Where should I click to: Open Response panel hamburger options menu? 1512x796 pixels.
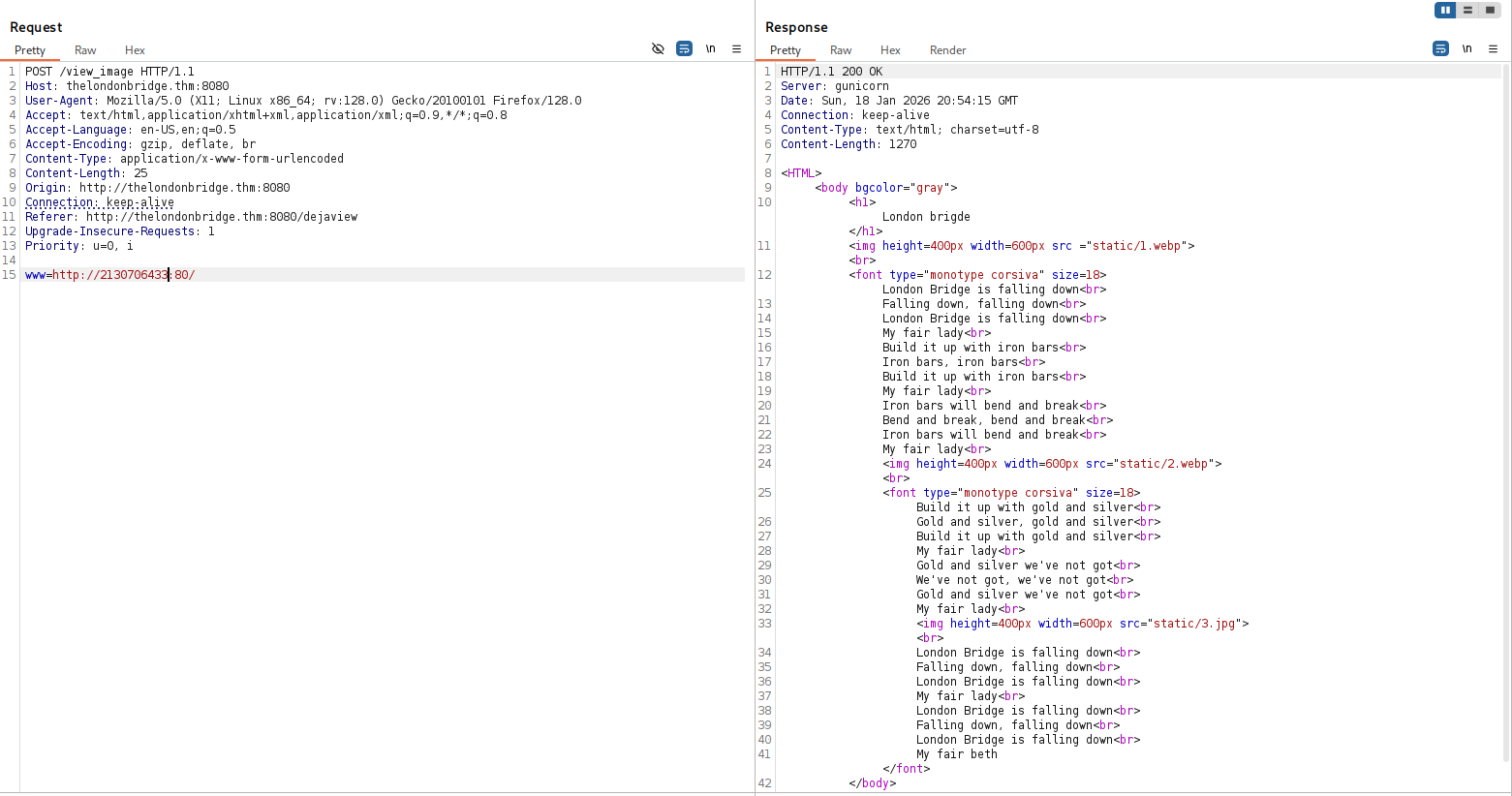pyautogui.click(x=1493, y=48)
